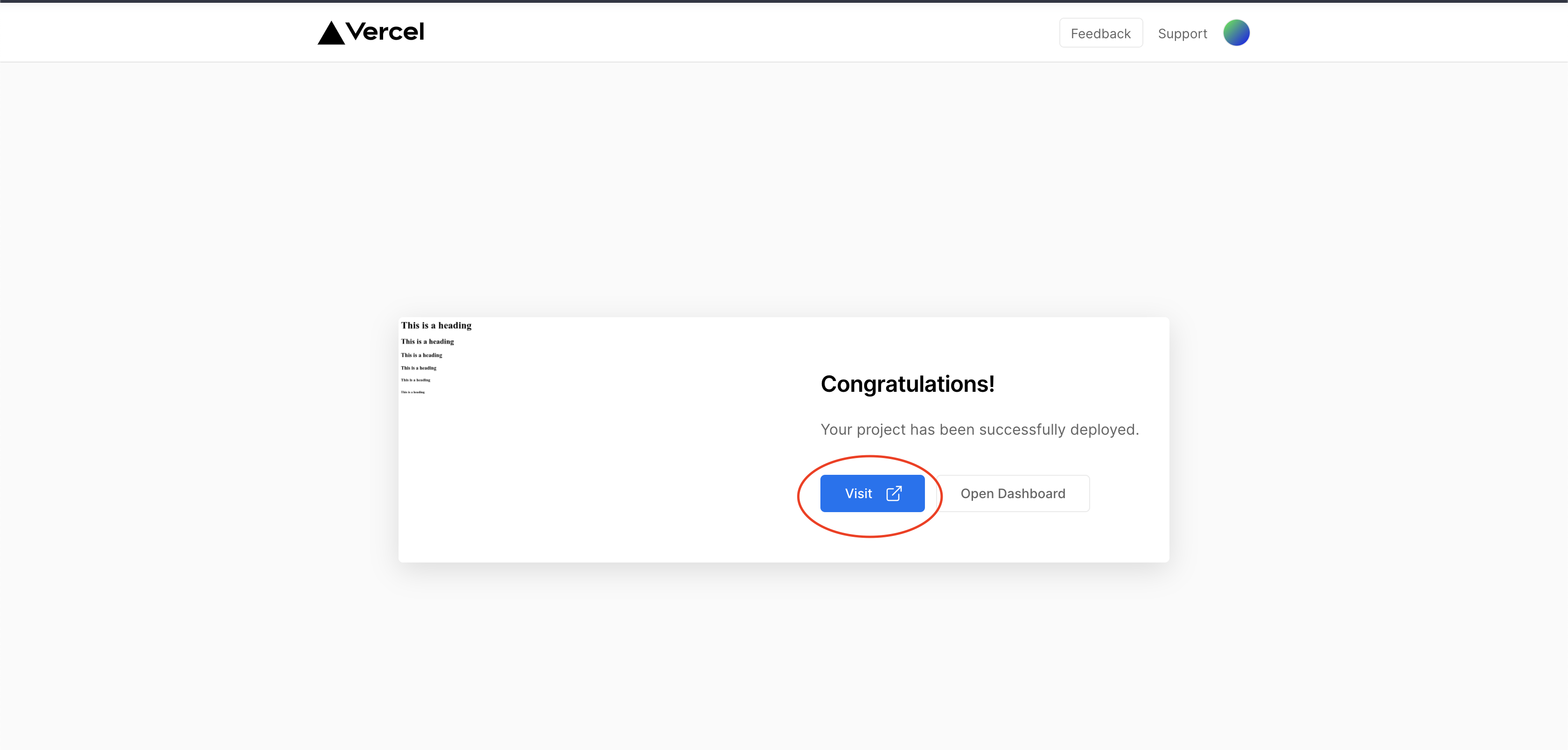
Task: Click the gray page background below the card
Action: coord(784,657)
